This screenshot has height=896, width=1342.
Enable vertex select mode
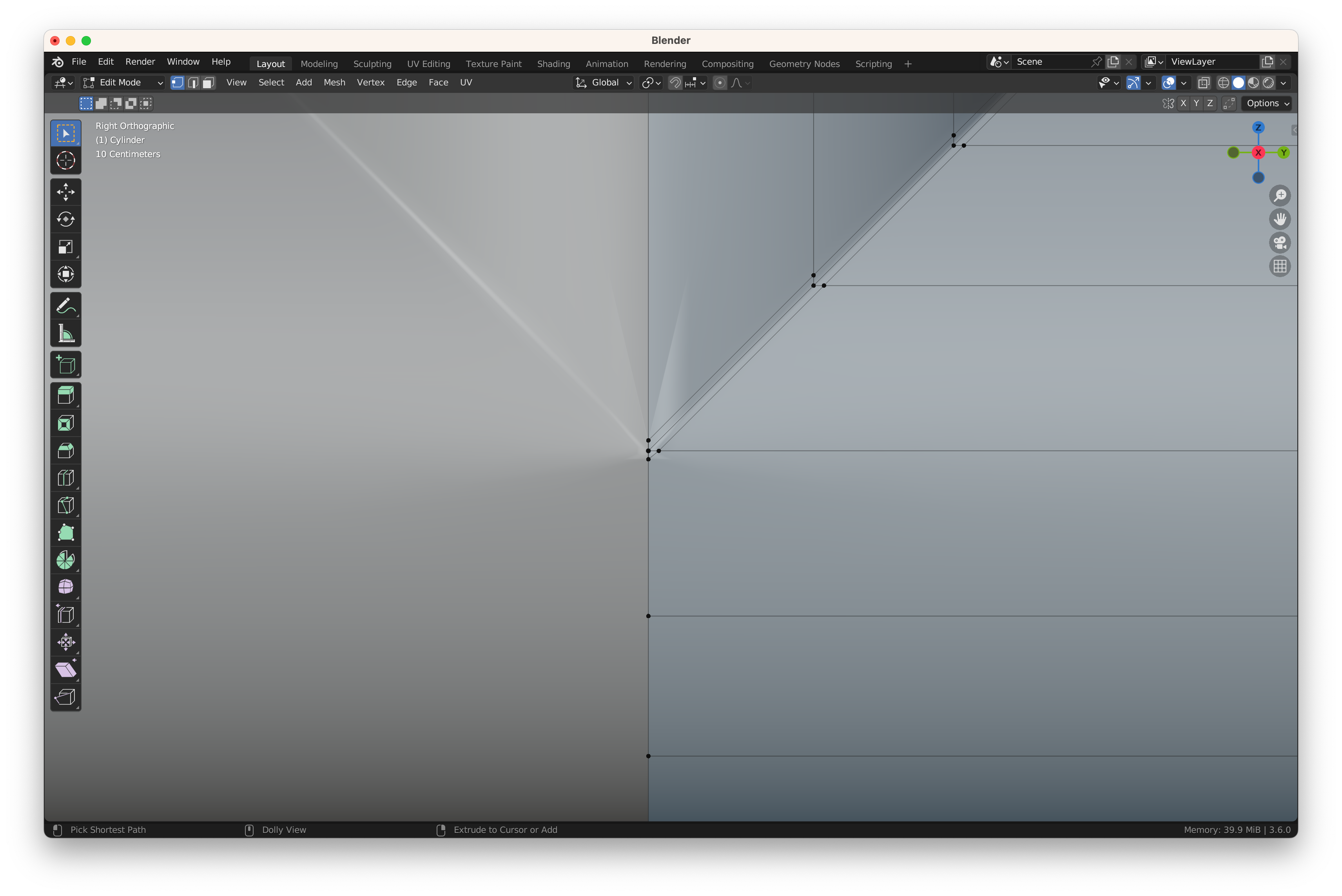178,83
